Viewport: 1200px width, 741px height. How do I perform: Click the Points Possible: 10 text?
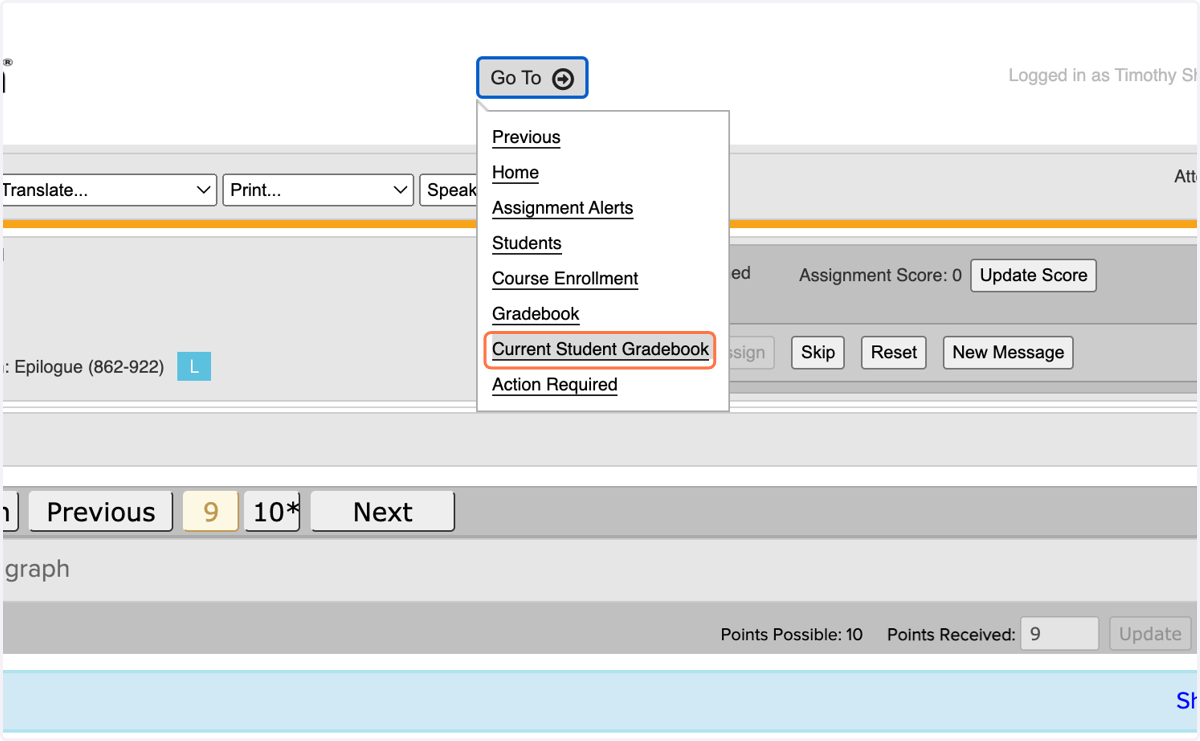click(x=791, y=634)
